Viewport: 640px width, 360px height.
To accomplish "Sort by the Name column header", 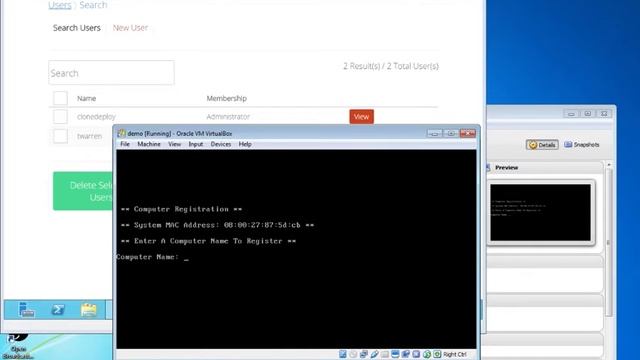I will pyautogui.click(x=87, y=98).
